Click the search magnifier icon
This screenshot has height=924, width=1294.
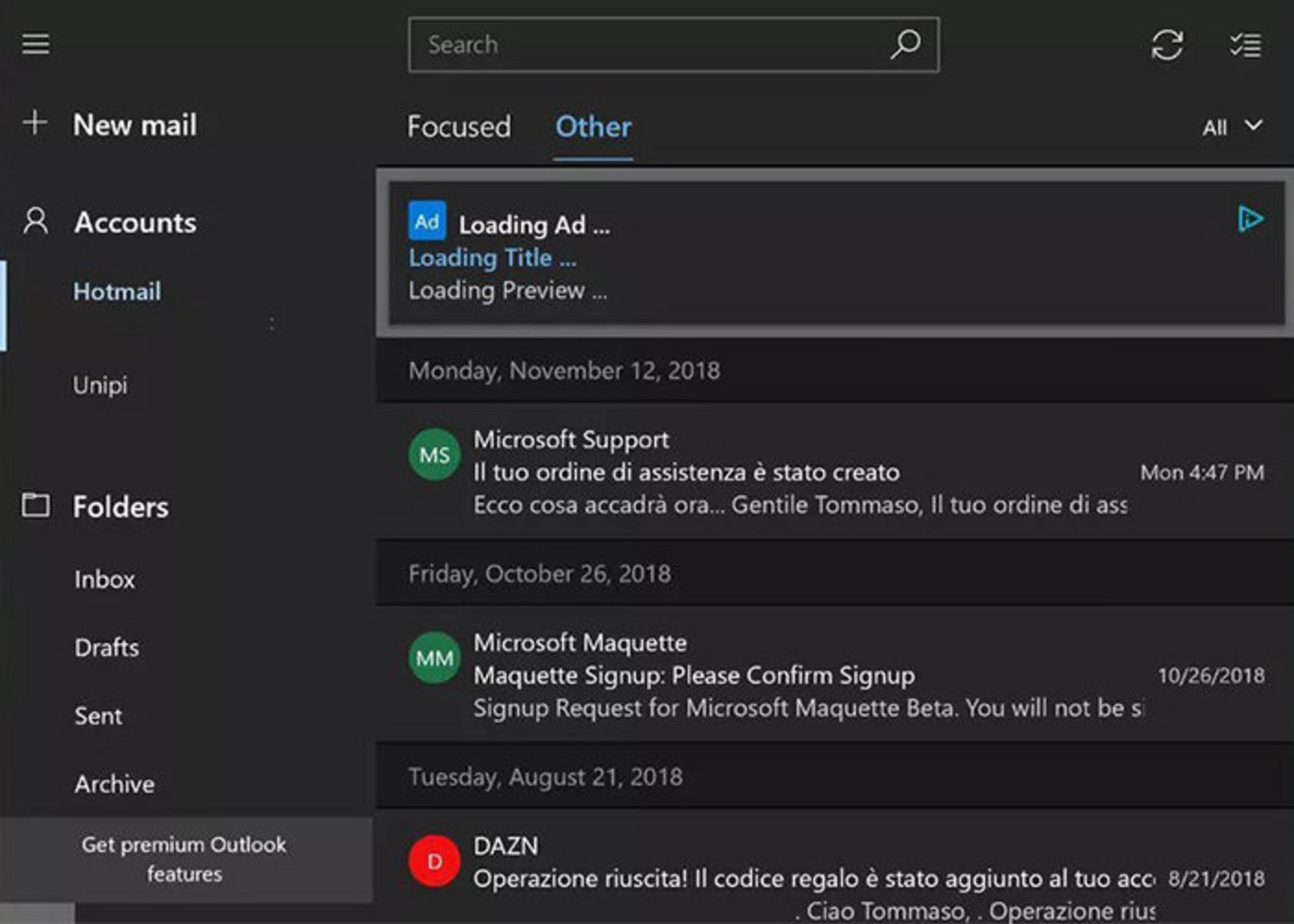906,44
